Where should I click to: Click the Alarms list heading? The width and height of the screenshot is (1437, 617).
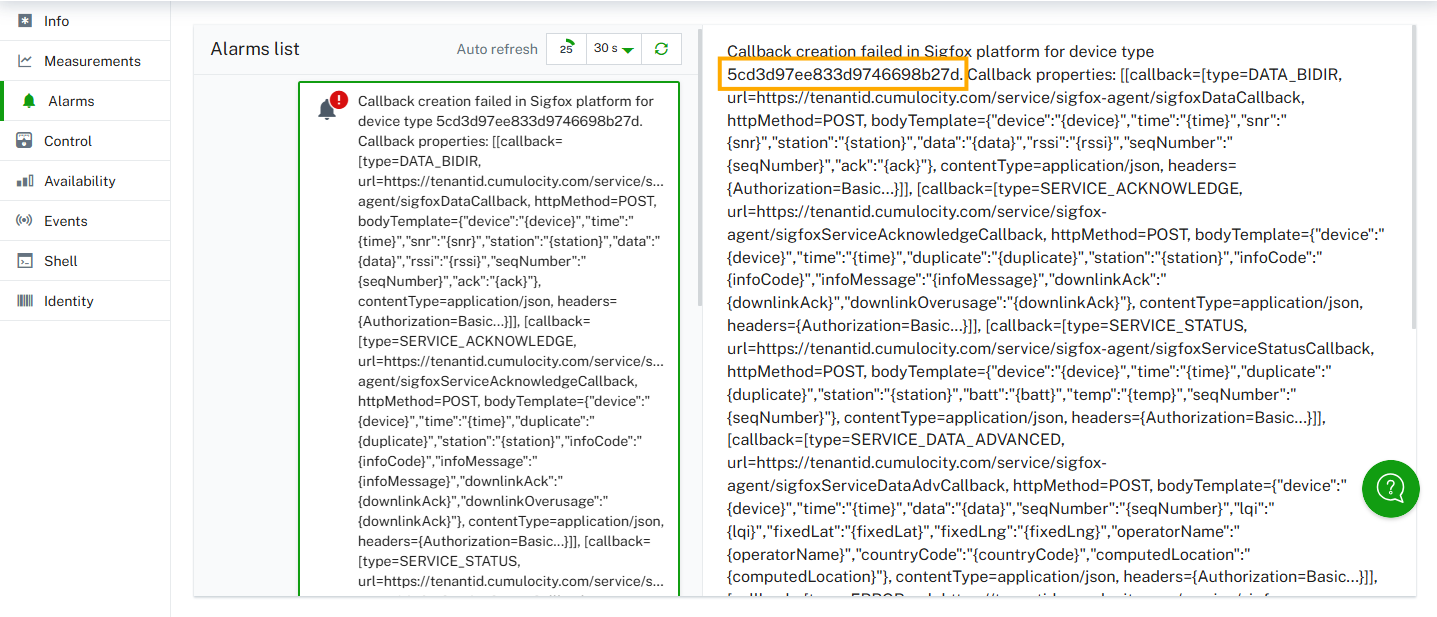(x=255, y=49)
